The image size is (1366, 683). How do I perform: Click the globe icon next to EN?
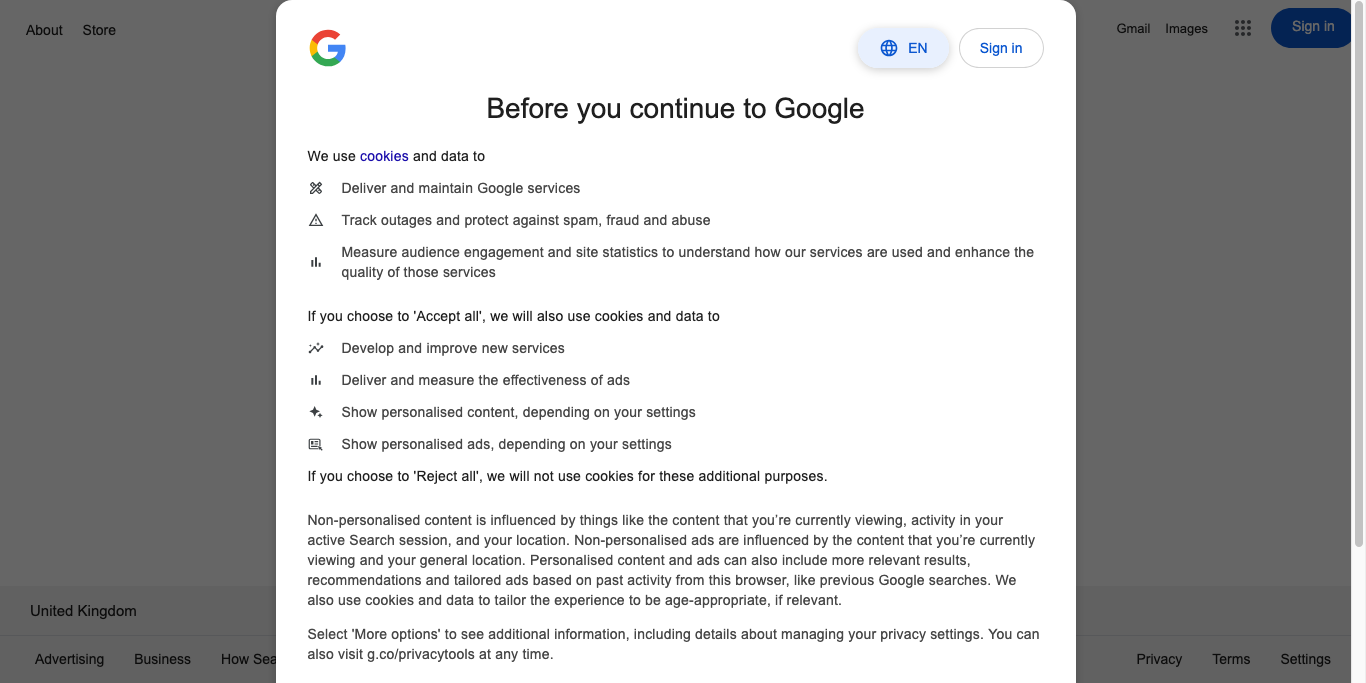[x=888, y=47]
